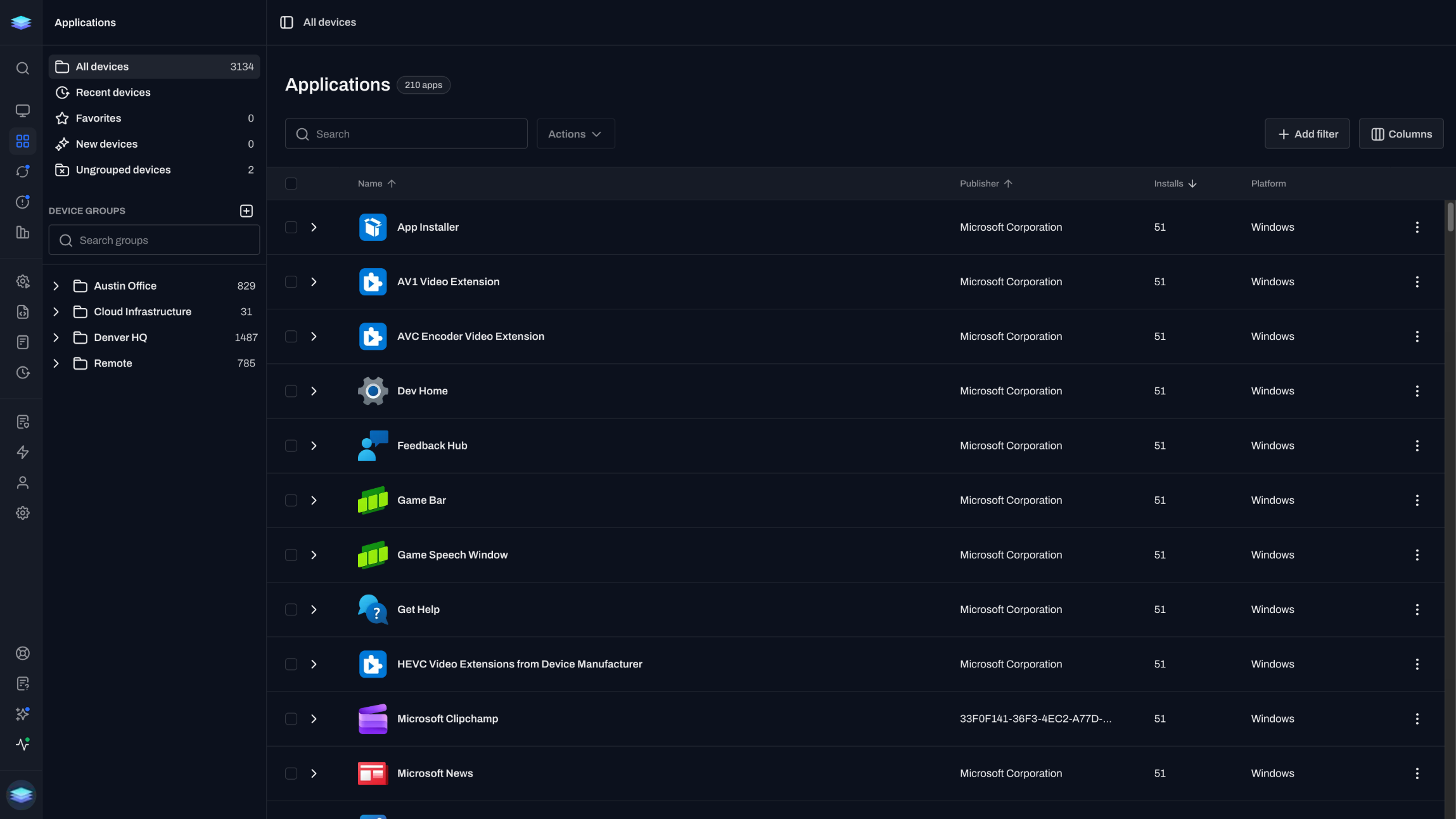Screen dimensions: 1456x819
Task: Expand the Denver HQ group
Action: (x=56, y=337)
